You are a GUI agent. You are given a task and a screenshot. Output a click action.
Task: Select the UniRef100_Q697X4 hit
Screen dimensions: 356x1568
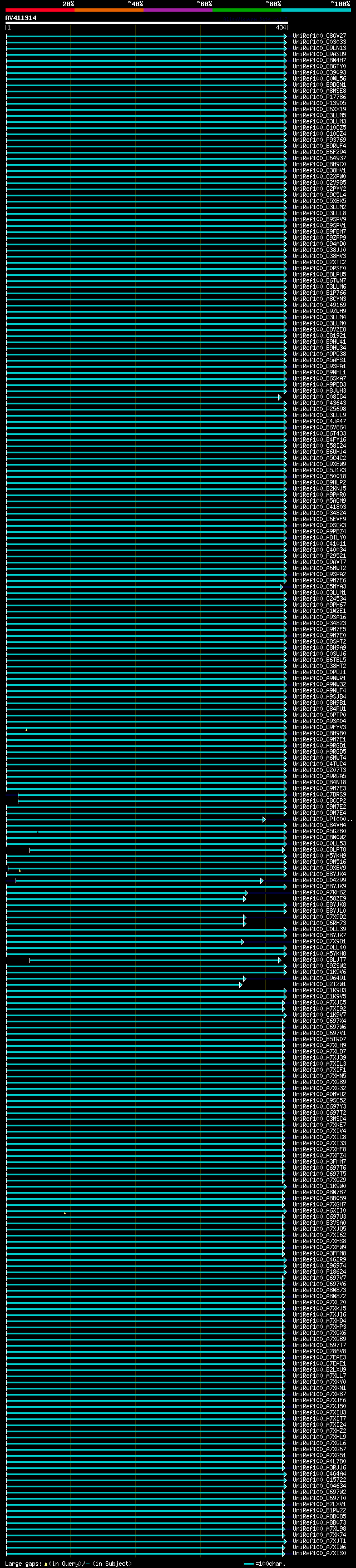tap(319, 1021)
